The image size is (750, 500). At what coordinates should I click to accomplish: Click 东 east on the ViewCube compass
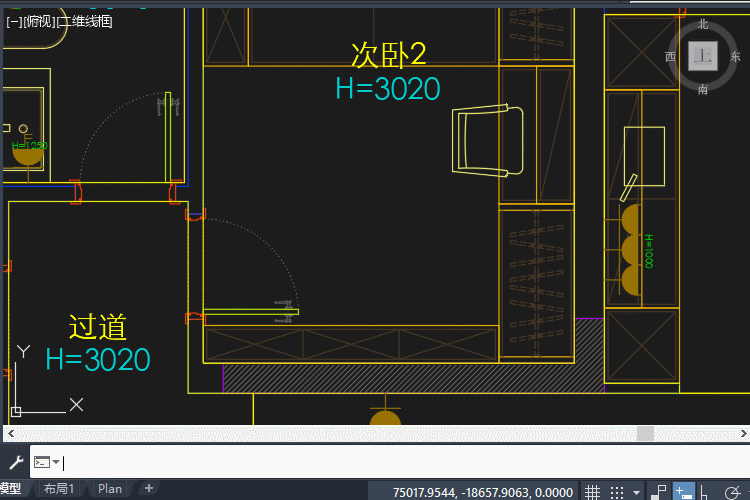(x=735, y=57)
